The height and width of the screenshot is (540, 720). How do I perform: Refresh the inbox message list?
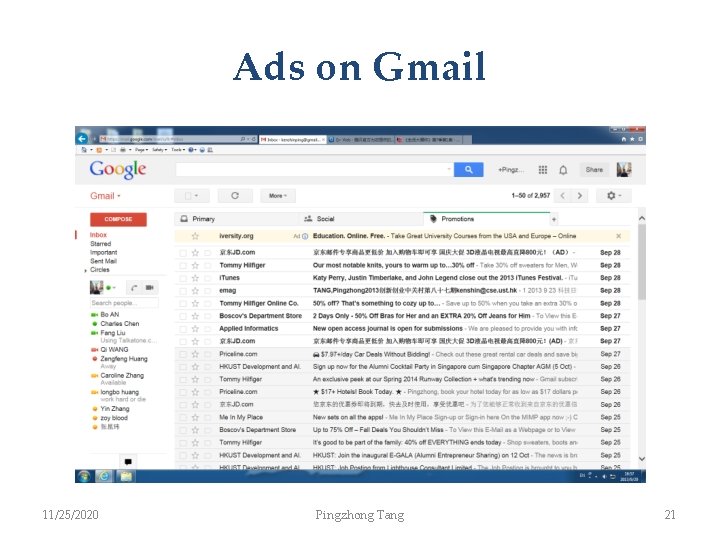(235, 196)
